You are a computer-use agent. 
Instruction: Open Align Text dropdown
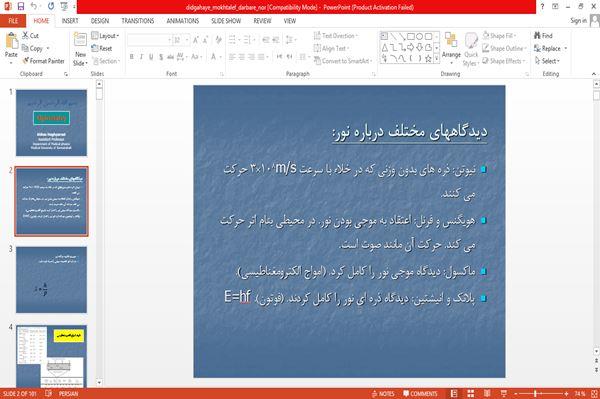coord(331,48)
